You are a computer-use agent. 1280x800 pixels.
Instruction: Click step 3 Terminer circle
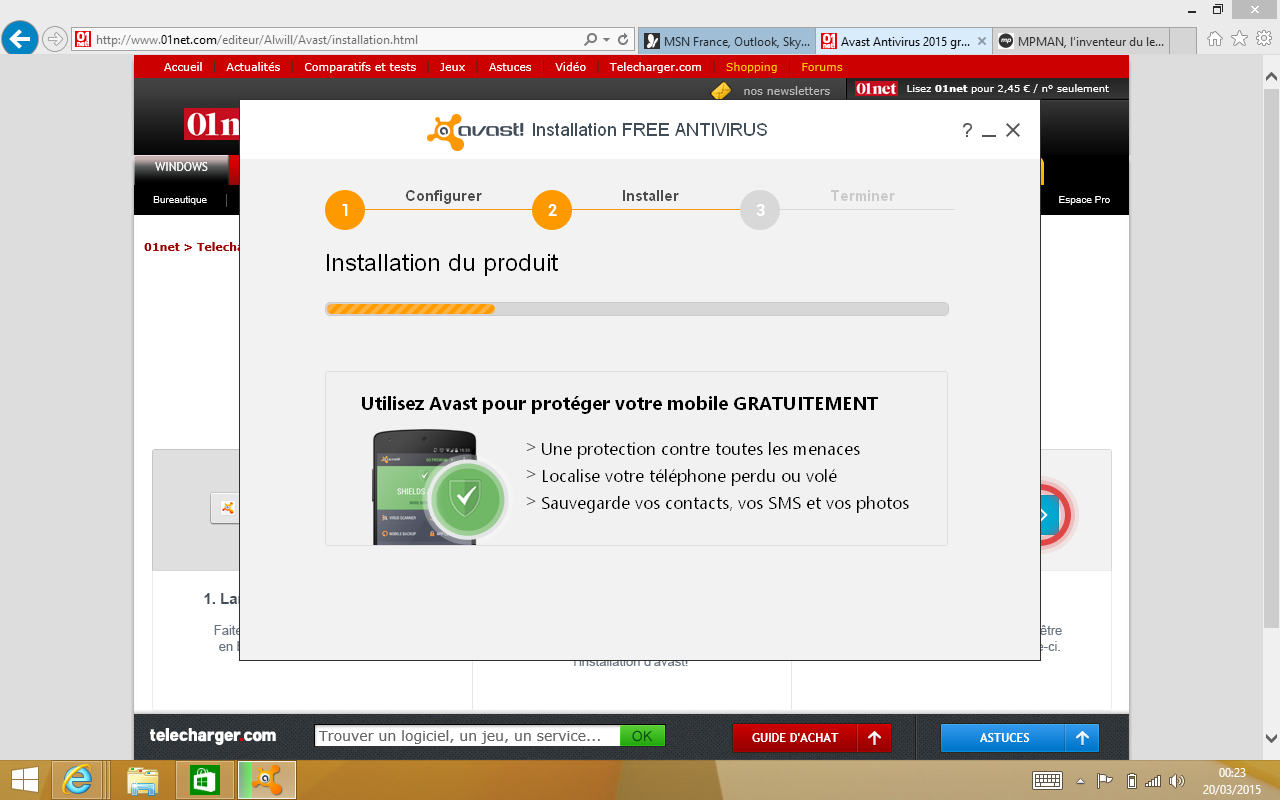(760, 210)
